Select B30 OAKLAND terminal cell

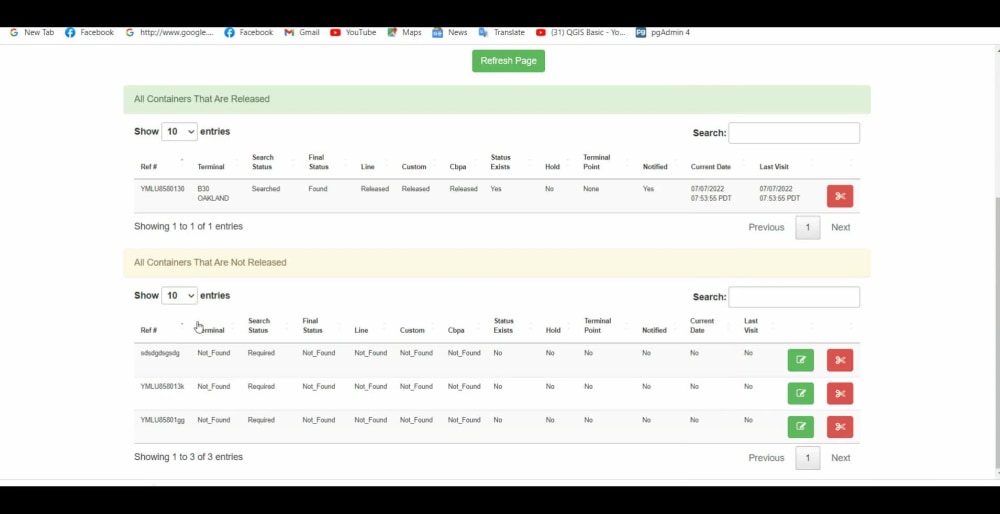coord(213,194)
